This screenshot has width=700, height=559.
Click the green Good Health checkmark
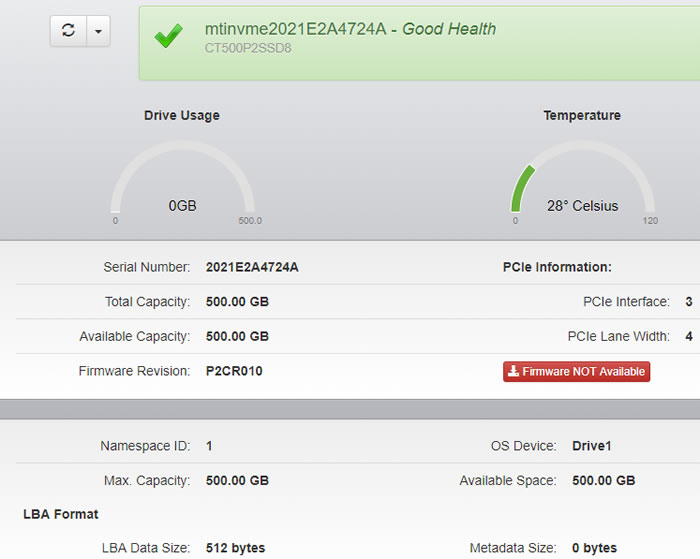point(168,37)
